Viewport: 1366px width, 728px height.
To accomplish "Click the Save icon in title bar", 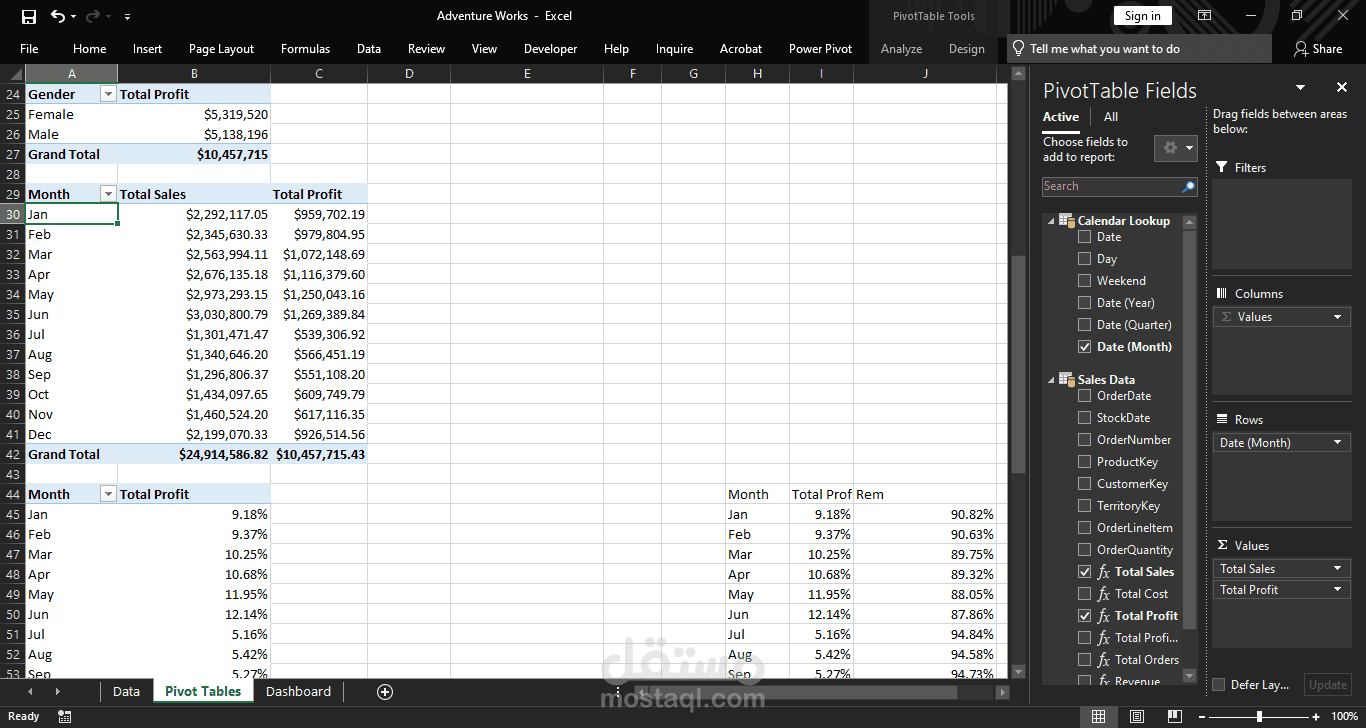I will click(x=29, y=16).
